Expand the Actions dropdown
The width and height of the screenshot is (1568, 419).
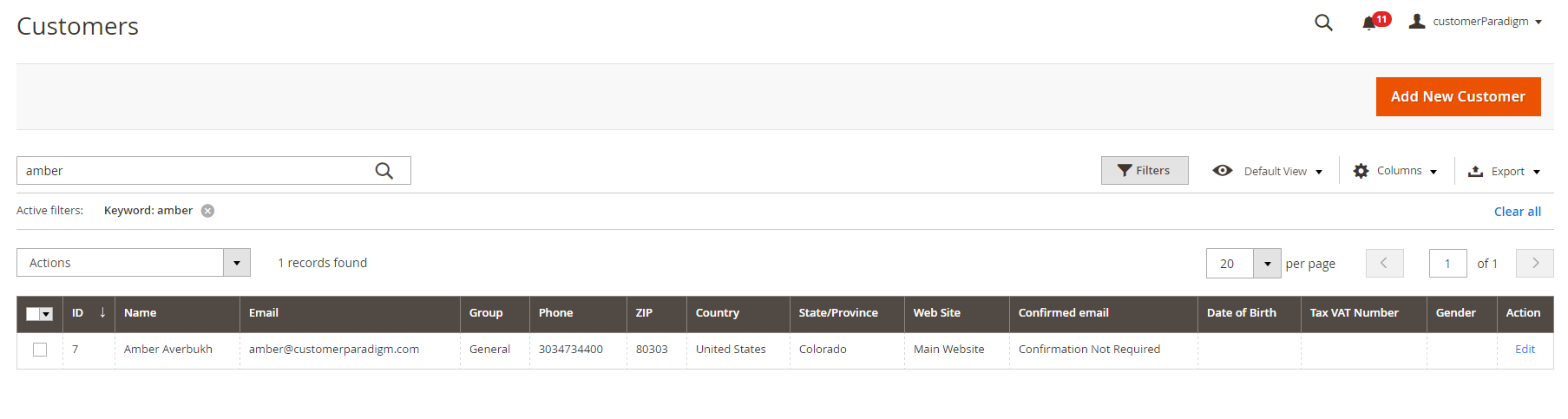coord(236,263)
